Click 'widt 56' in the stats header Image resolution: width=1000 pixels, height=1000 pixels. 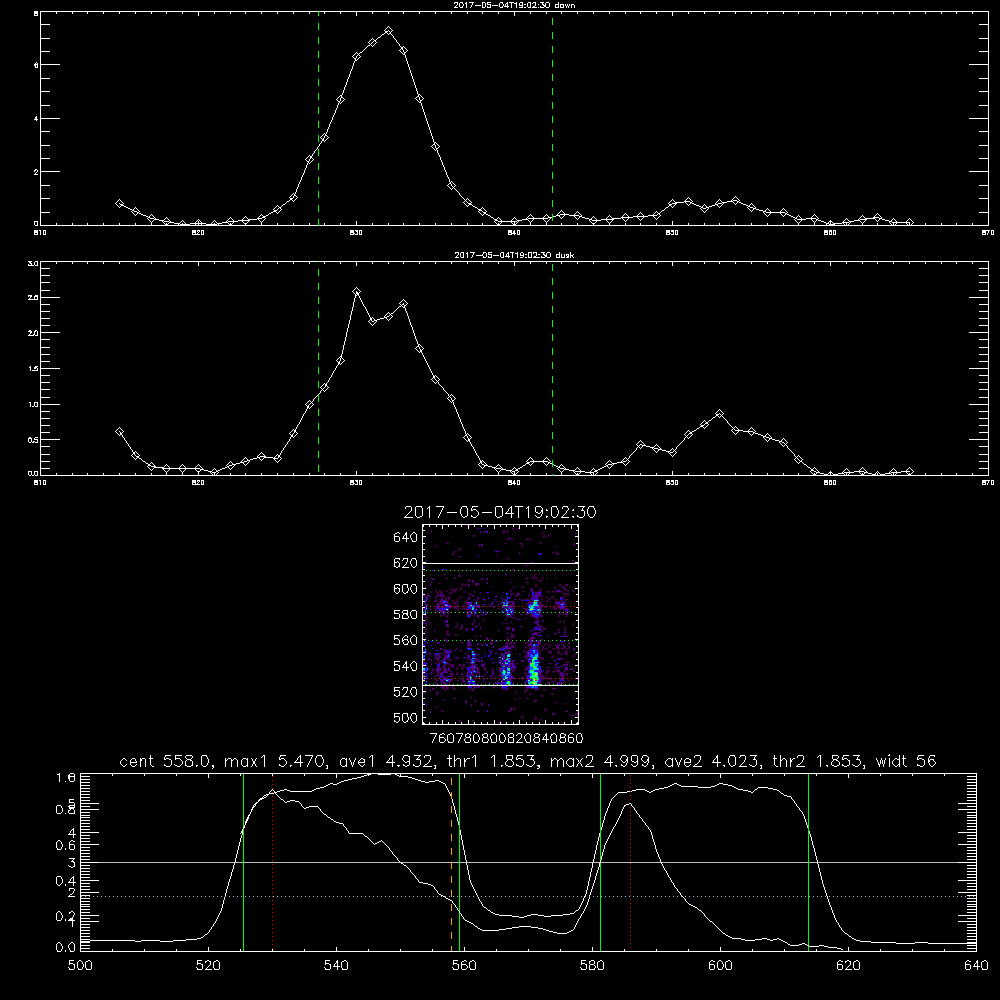click(x=906, y=761)
